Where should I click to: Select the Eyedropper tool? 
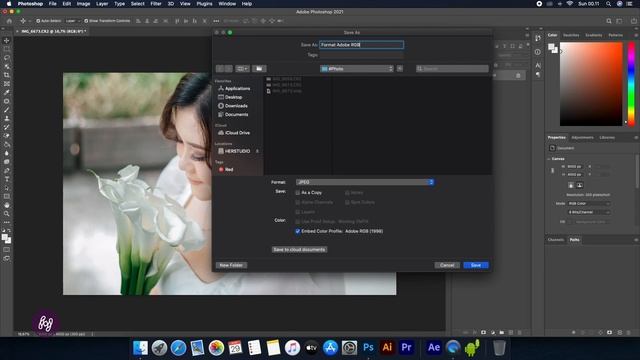[x=7, y=92]
